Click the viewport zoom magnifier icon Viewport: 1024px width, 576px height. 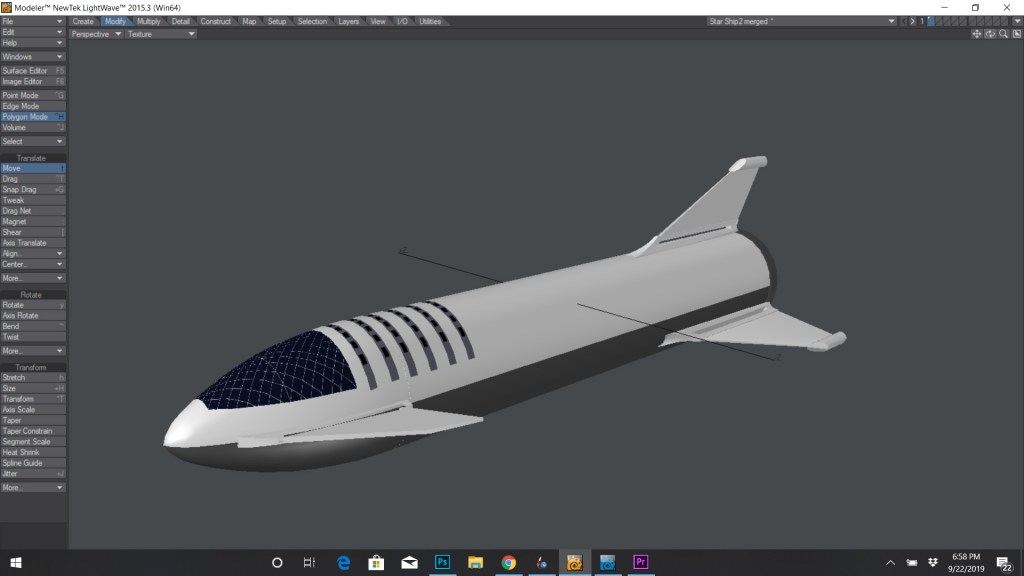pos(1003,34)
